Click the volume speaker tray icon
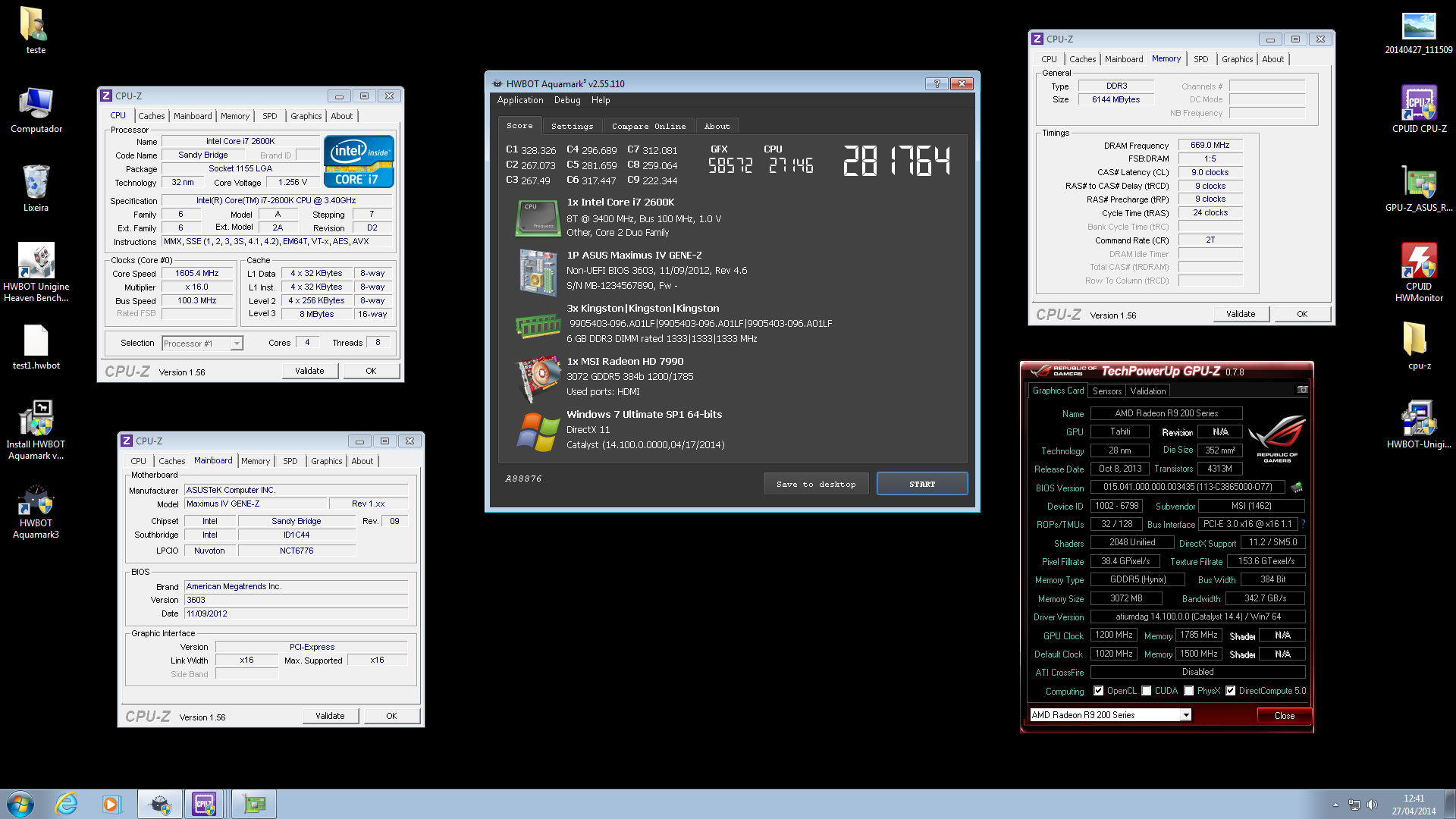Screen dimensions: 1456x819 point(1372,805)
